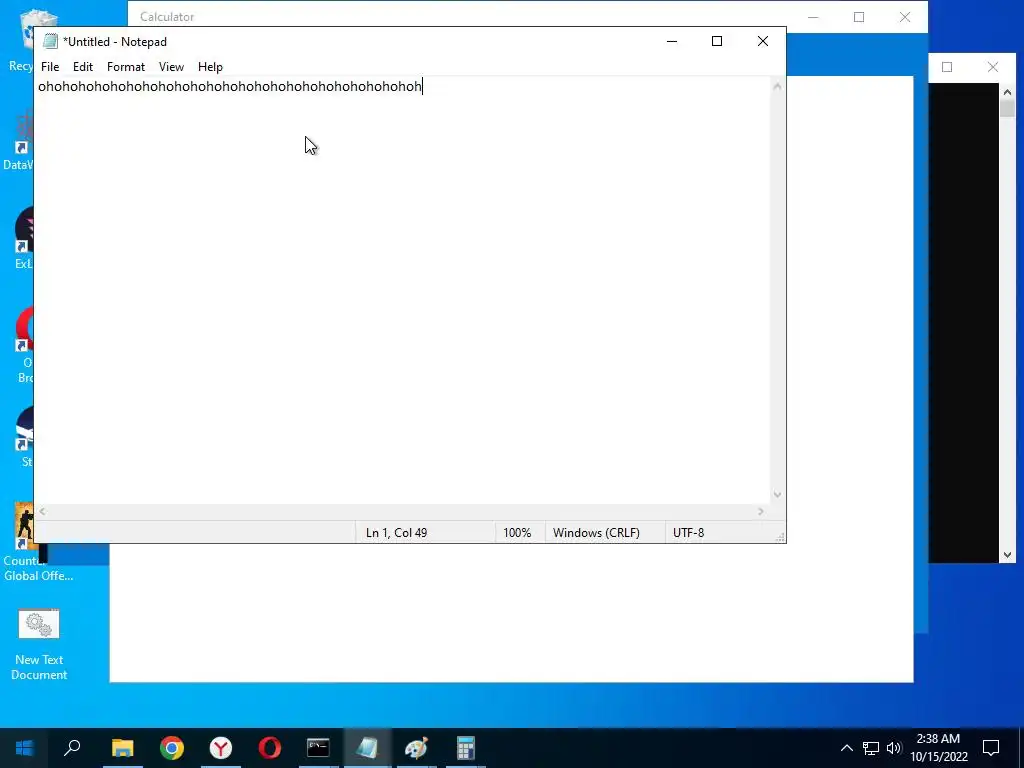Open the clock showing 2:38 AM
Screen dimensions: 1024x768
(x=938, y=748)
